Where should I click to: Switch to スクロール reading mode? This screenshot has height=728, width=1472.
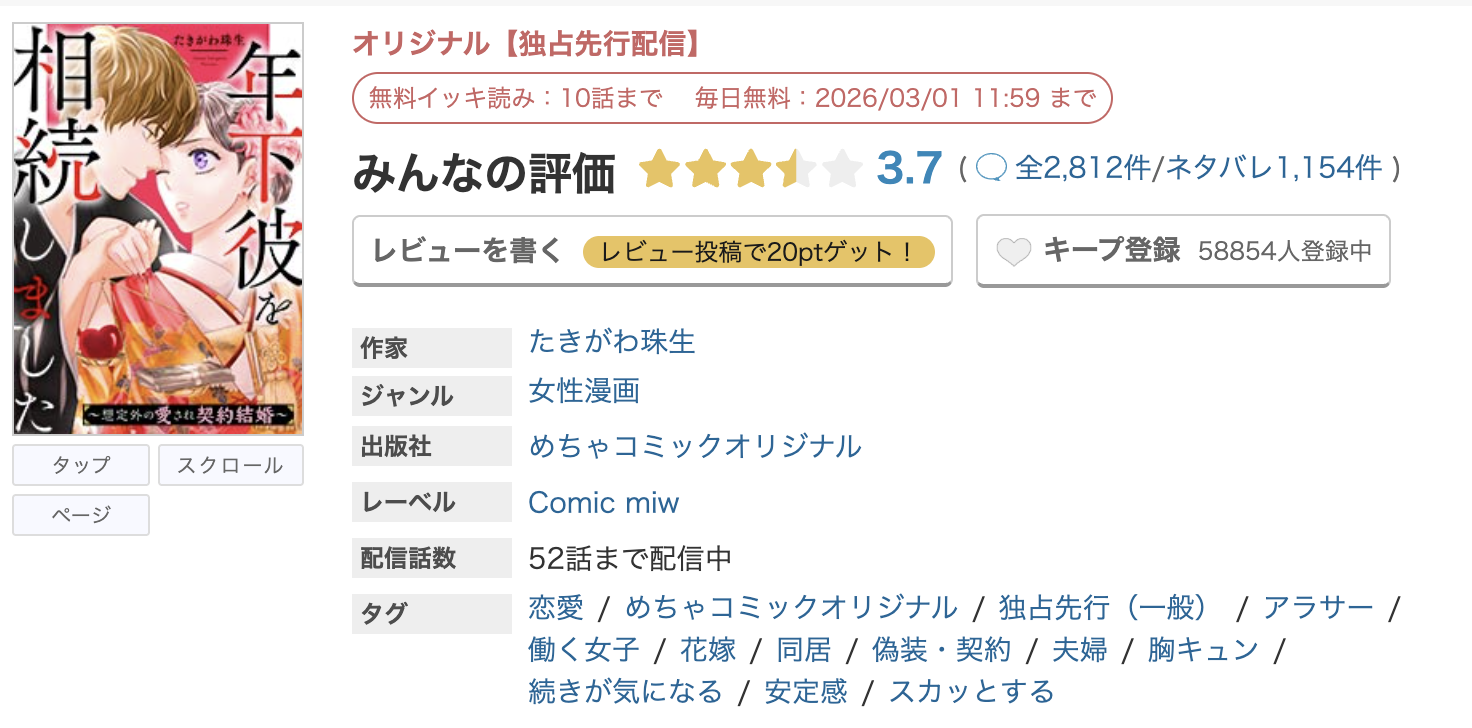pos(230,465)
